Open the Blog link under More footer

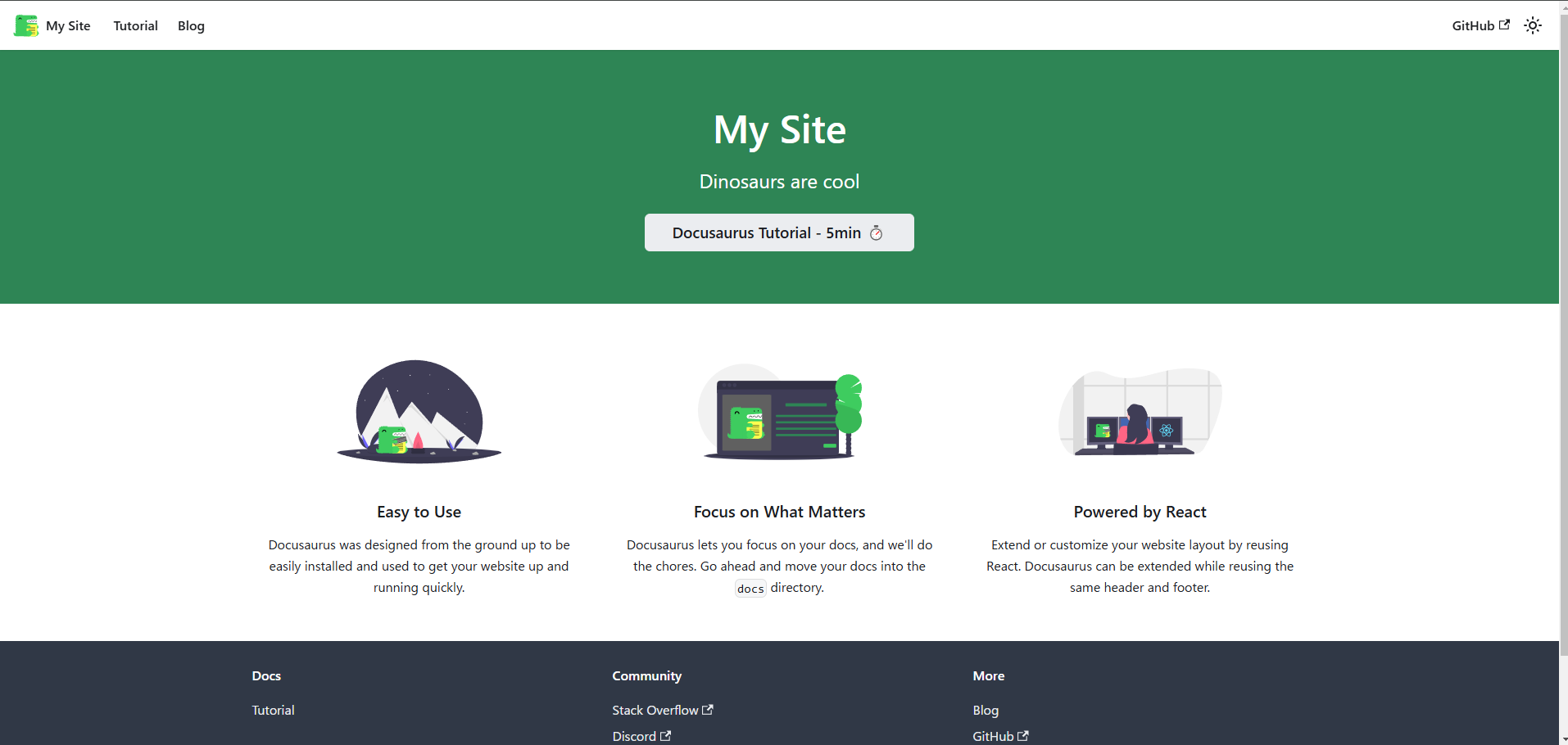point(985,709)
